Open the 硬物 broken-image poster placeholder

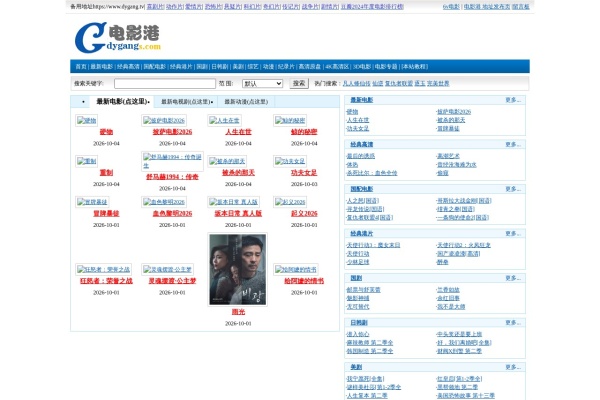86,120
